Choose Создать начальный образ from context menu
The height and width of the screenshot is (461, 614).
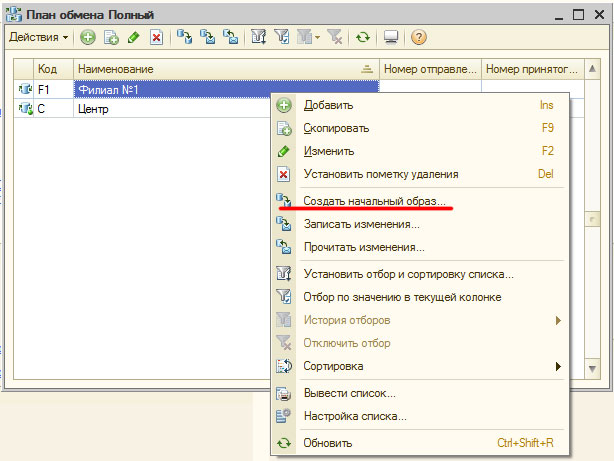(x=374, y=201)
